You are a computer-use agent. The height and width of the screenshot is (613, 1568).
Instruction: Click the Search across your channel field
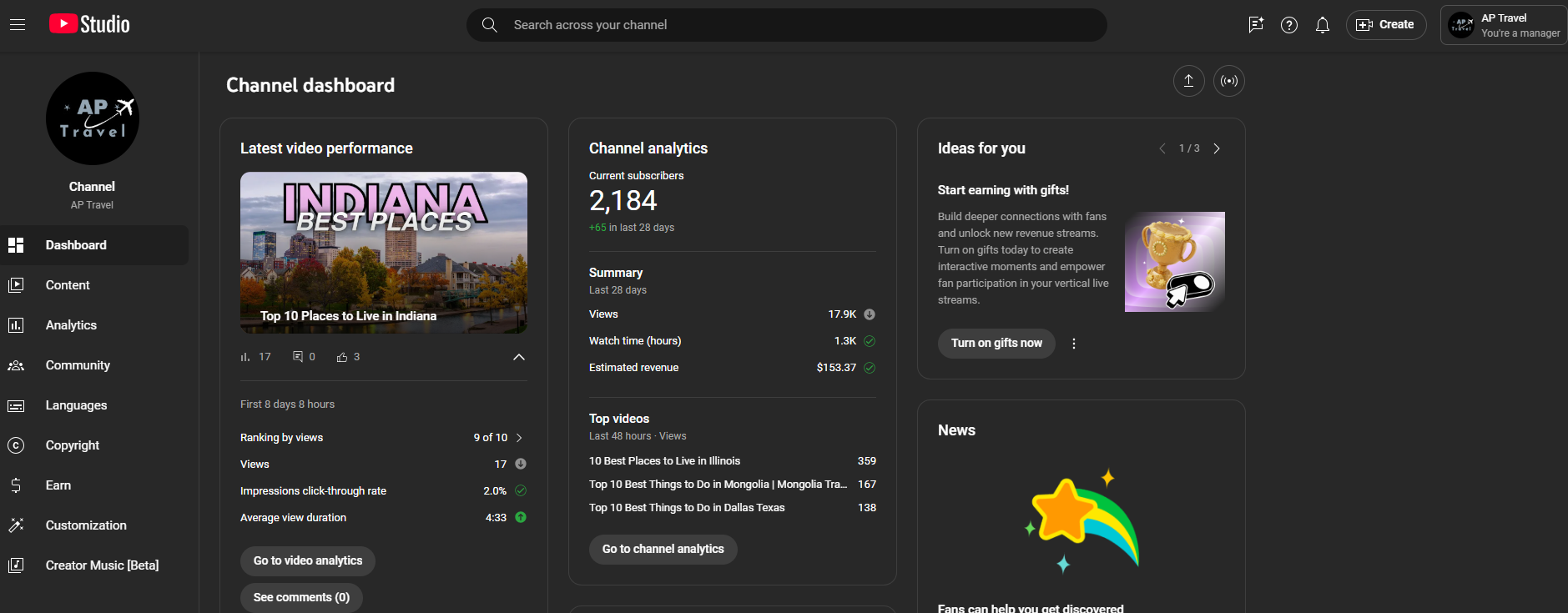(787, 25)
